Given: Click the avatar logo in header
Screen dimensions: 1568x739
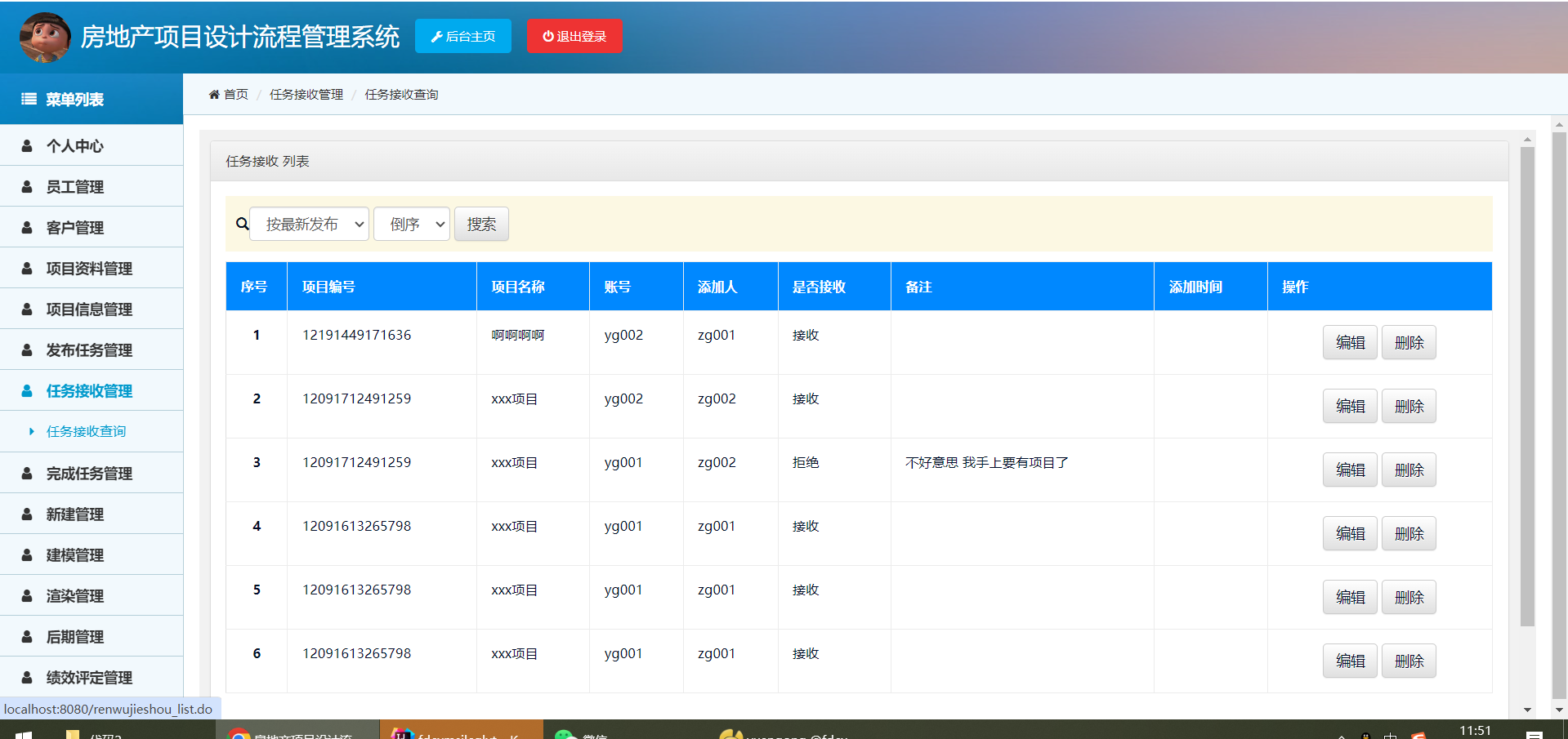Looking at the screenshot, I should (x=45, y=37).
